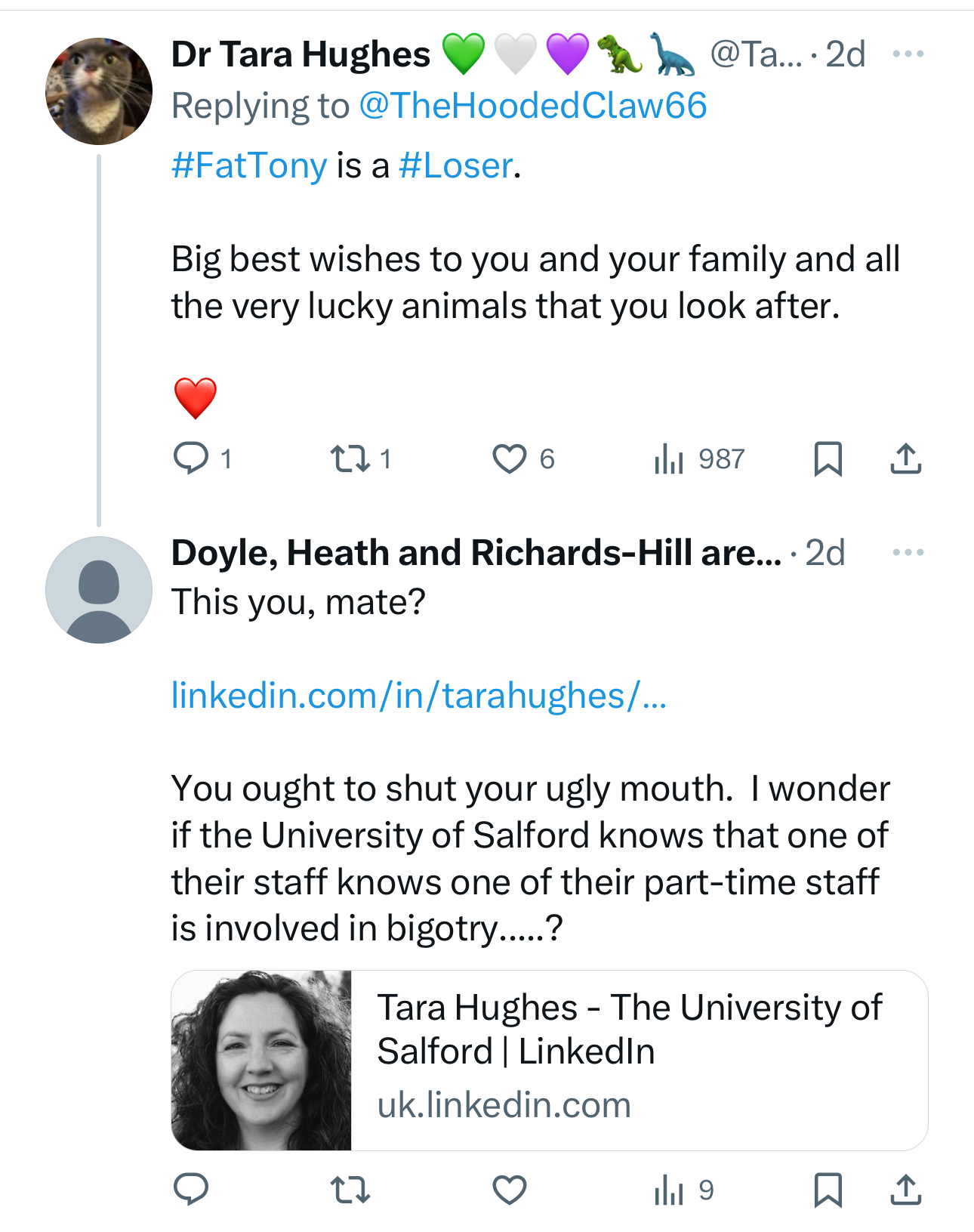The image size is (974, 1232).
Task: Open the linkedin.com/in/tarahughes link
Action: 418,695
